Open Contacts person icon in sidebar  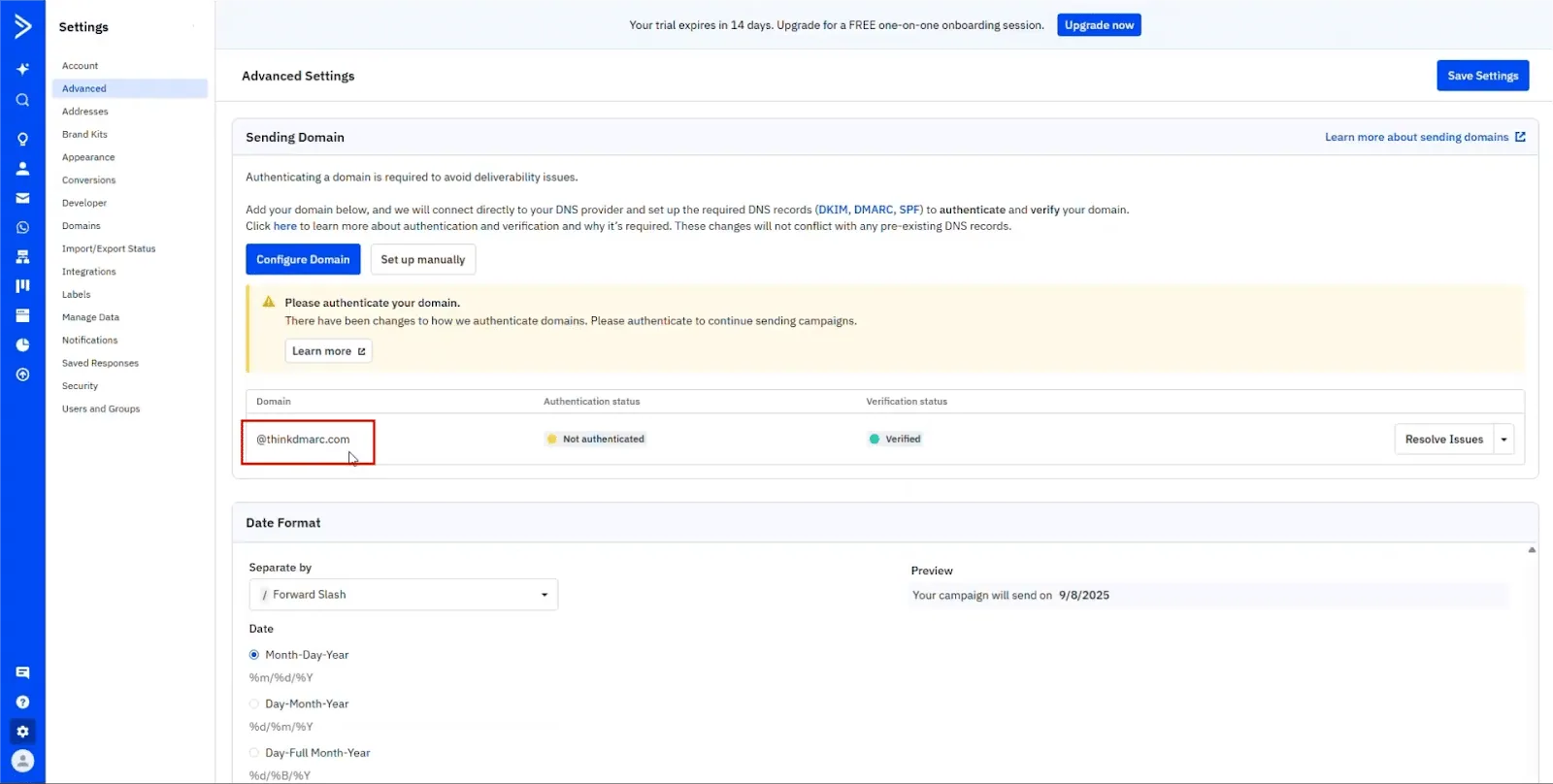tap(22, 168)
